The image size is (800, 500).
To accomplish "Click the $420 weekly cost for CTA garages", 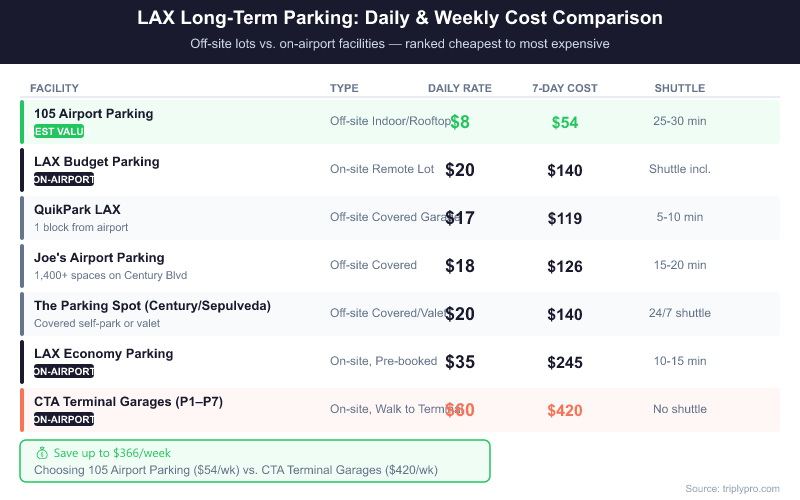I will [565, 410].
